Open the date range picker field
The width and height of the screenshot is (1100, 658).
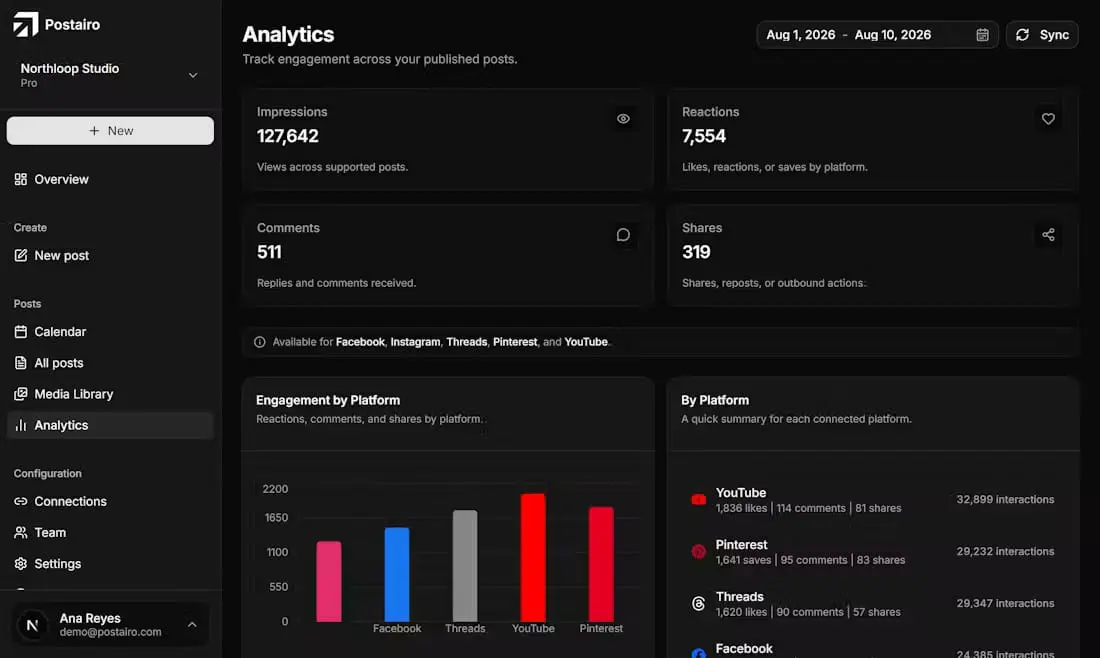click(877, 34)
